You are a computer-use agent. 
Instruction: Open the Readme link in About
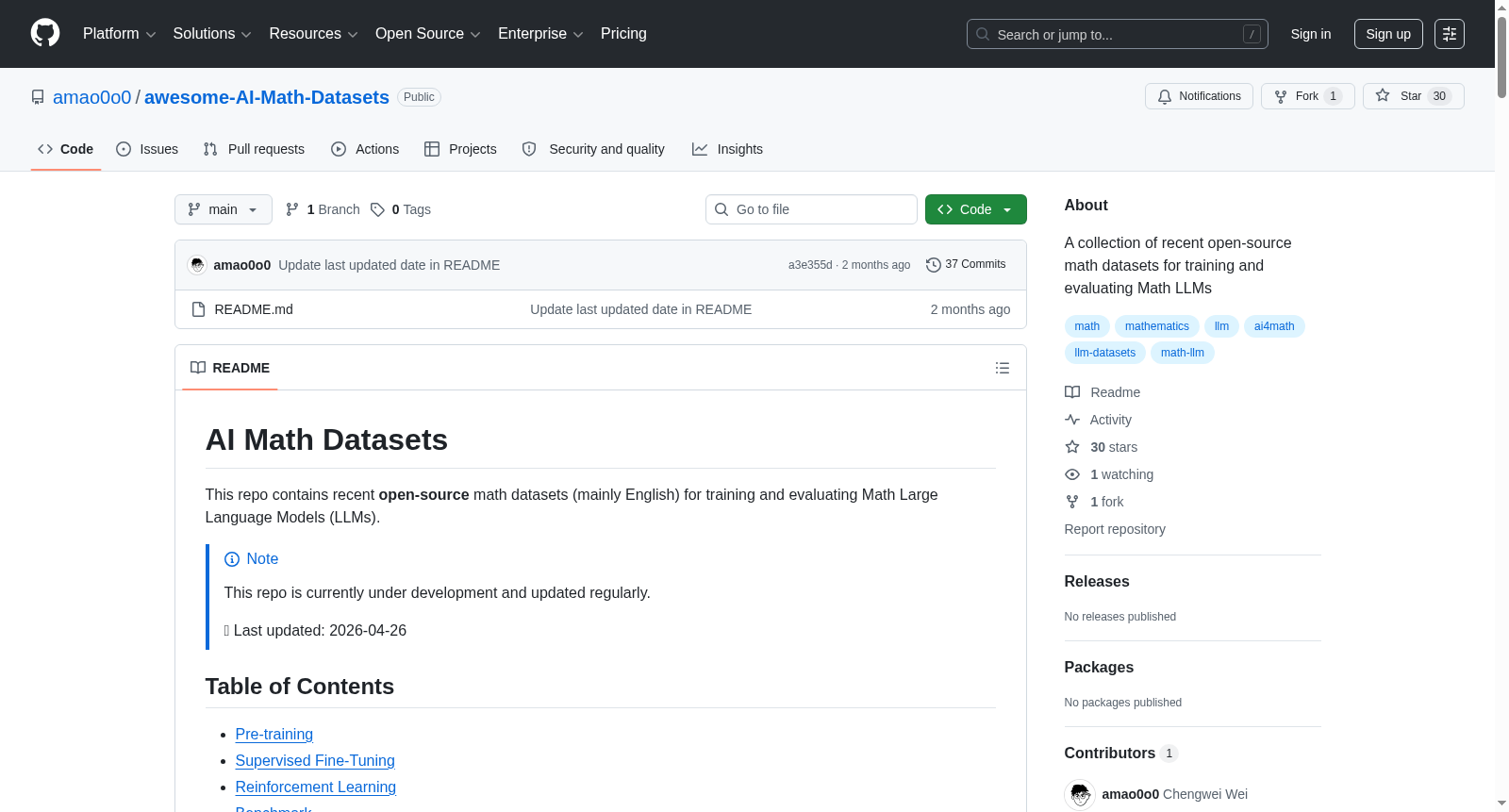(1103, 392)
